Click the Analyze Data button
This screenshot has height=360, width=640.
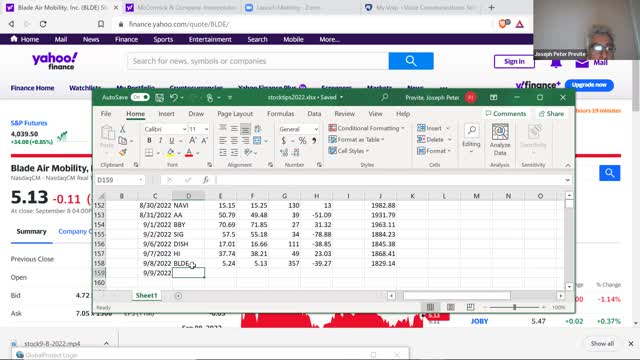point(500,140)
